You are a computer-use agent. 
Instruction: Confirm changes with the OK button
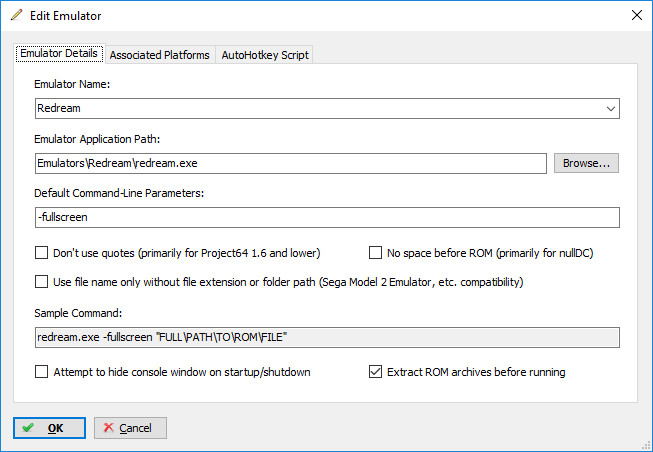point(50,428)
